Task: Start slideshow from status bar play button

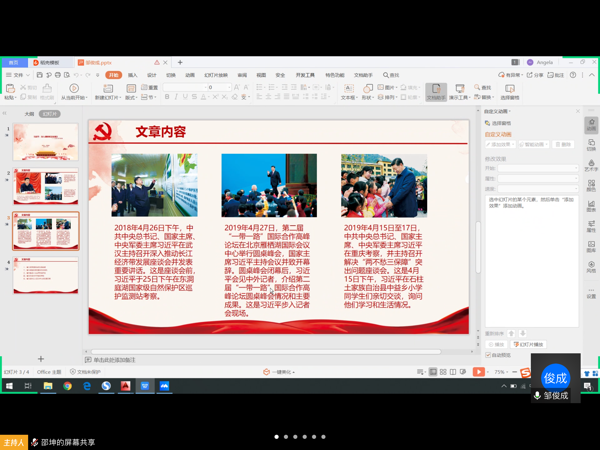Action: point(479,372)
